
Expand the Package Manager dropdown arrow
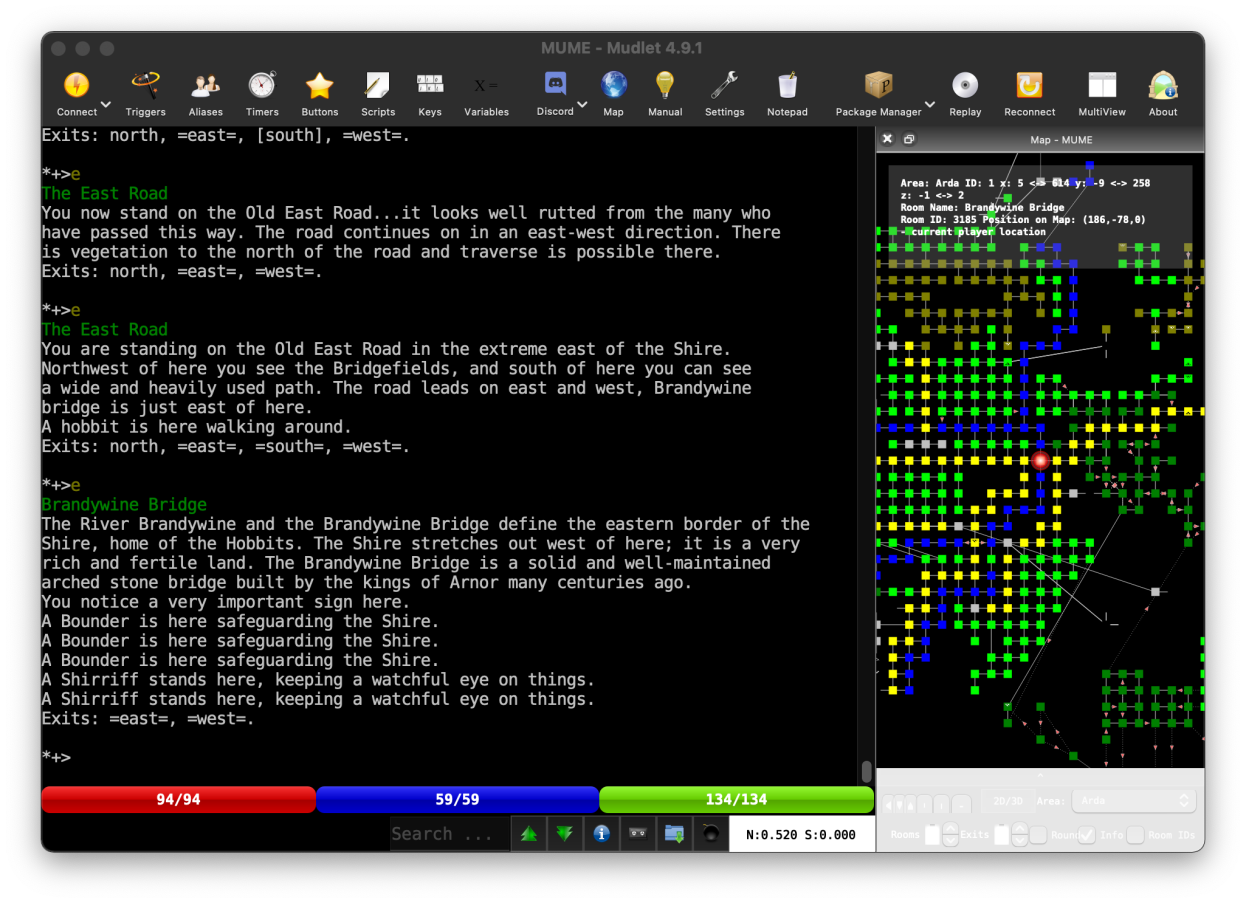930,105
